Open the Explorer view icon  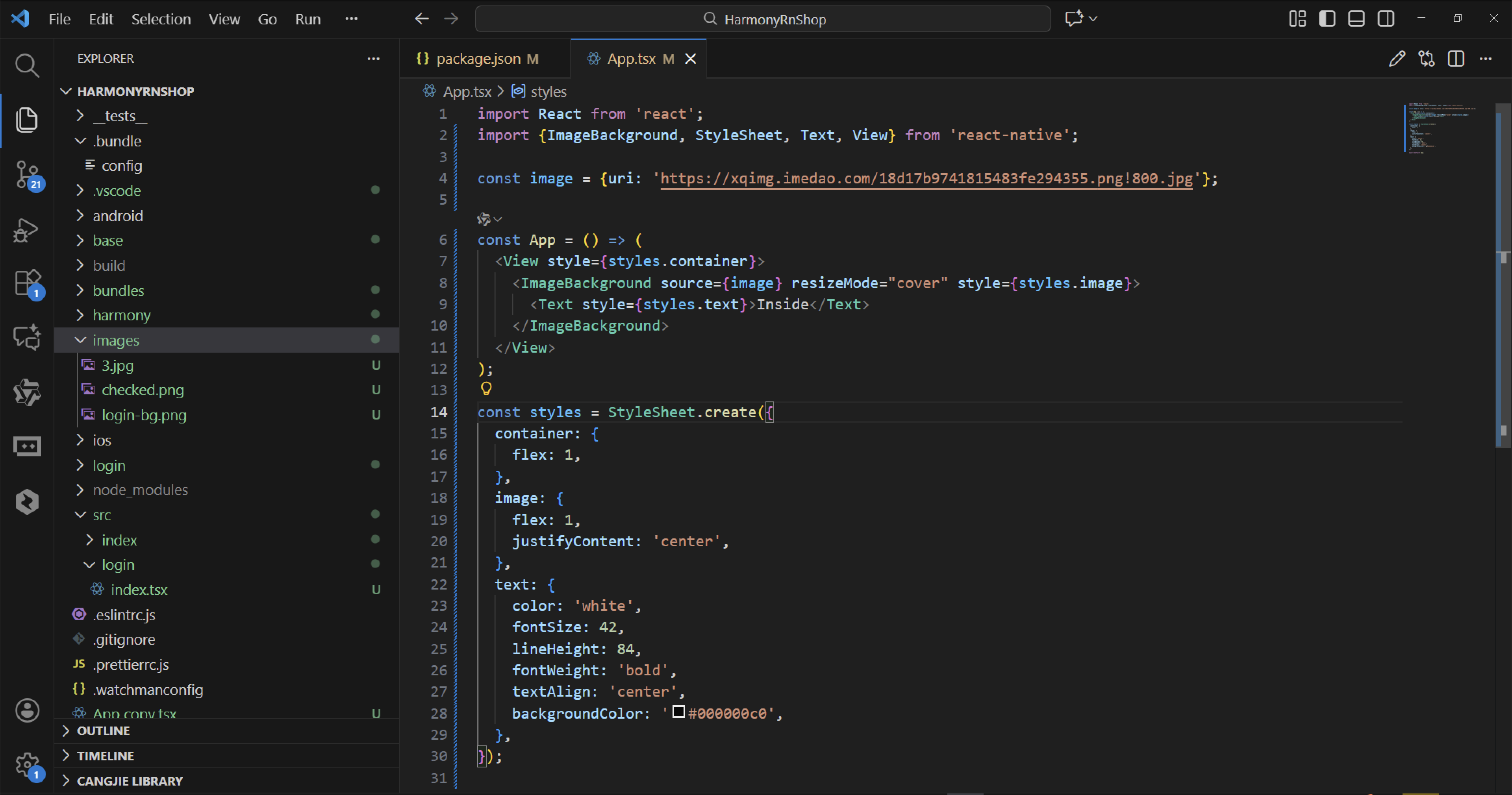click(x=27, y=120)
